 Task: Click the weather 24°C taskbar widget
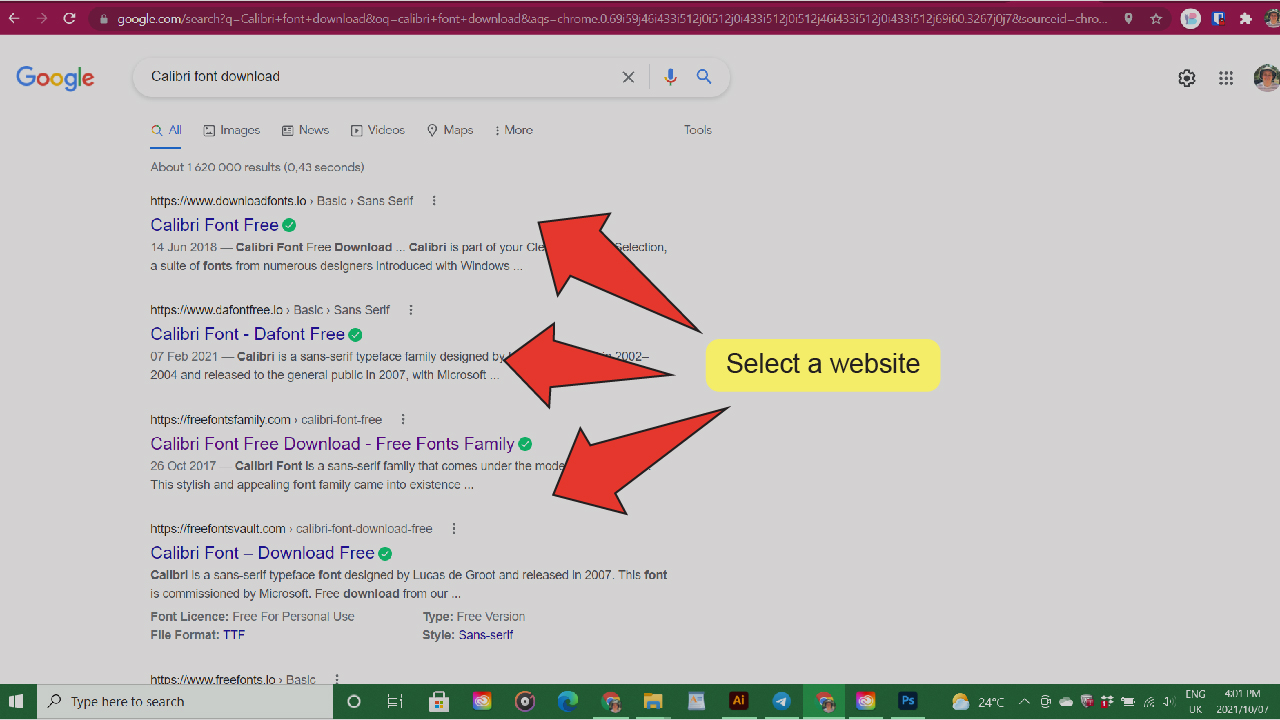978,702
